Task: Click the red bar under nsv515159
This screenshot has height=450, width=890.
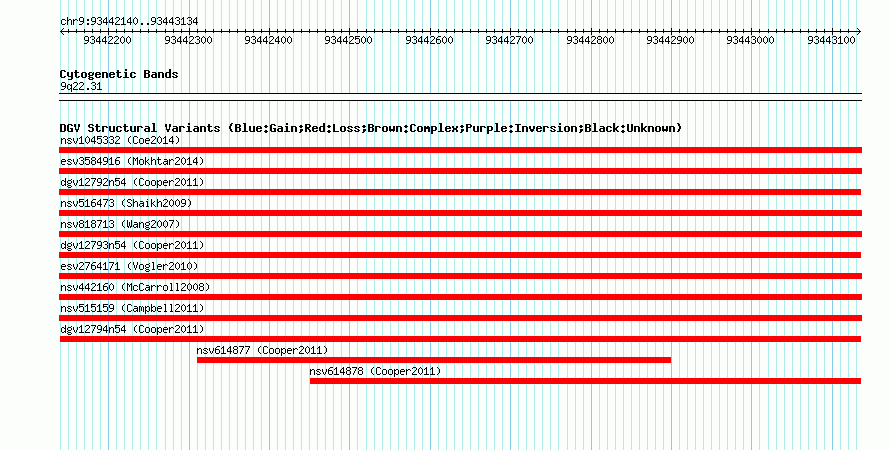Action: pyautogui.click(x=460, y=318)
